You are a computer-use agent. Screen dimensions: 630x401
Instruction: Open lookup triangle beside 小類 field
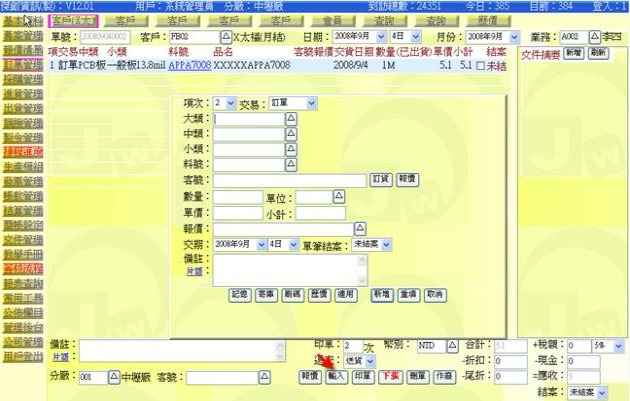pos(291,149)
